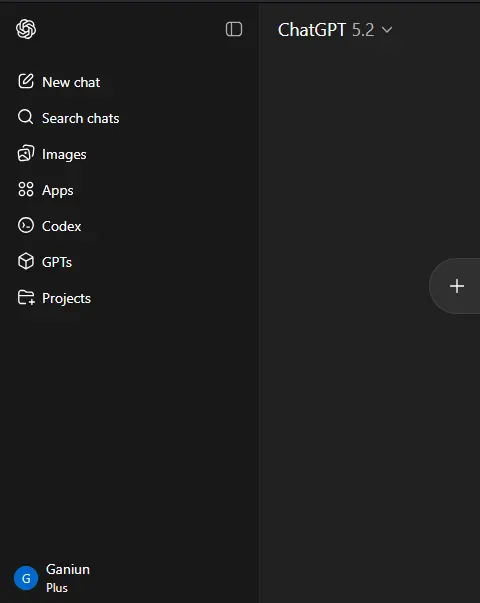Expand the chevron next to 5.2

click(387, 30)
